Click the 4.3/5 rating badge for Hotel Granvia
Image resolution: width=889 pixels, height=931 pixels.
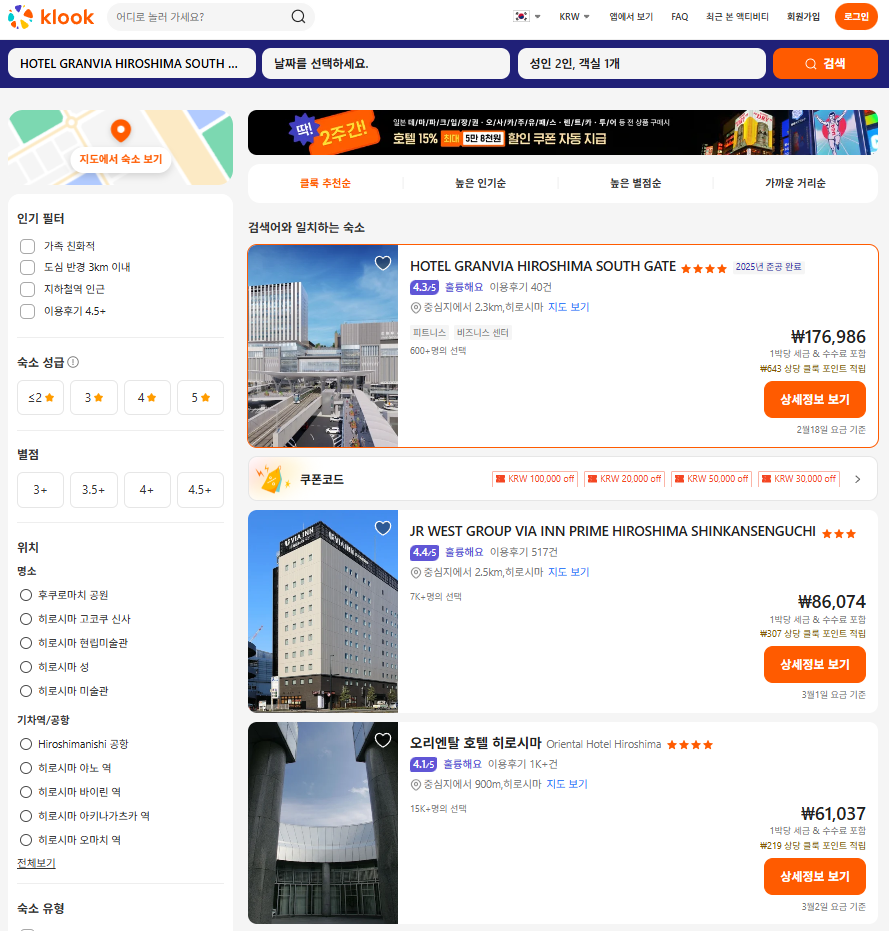424,287
